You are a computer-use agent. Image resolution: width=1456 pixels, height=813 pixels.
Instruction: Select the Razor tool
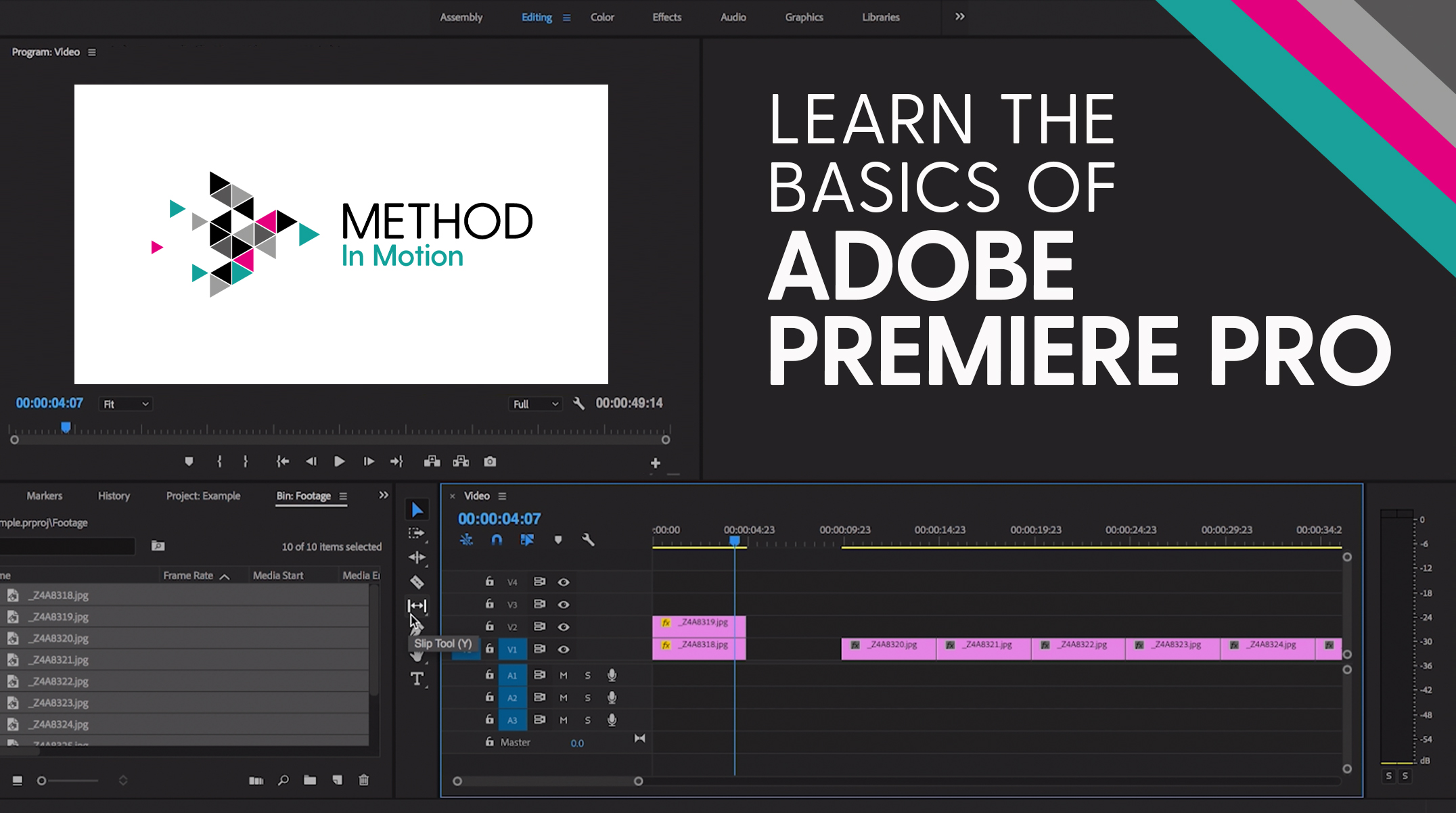(x=417, y=582)
